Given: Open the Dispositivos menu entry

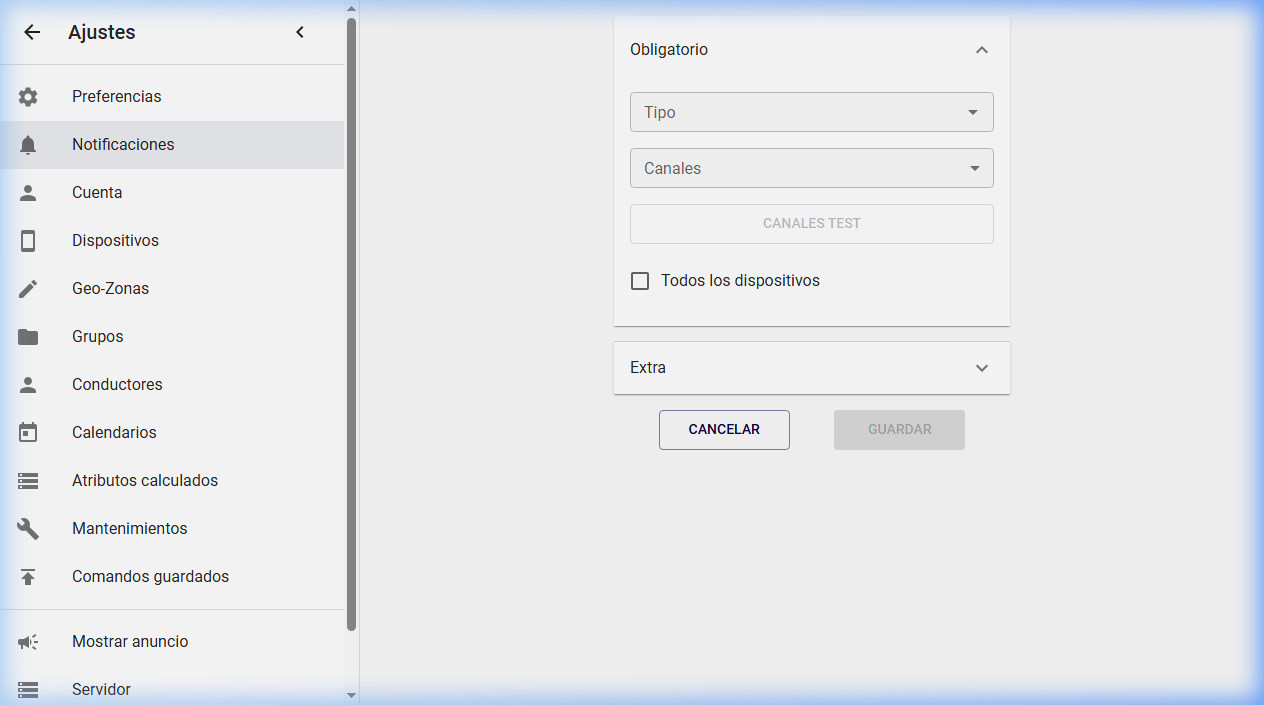Looking at the screenshot, I should click(x=172, y=241).
